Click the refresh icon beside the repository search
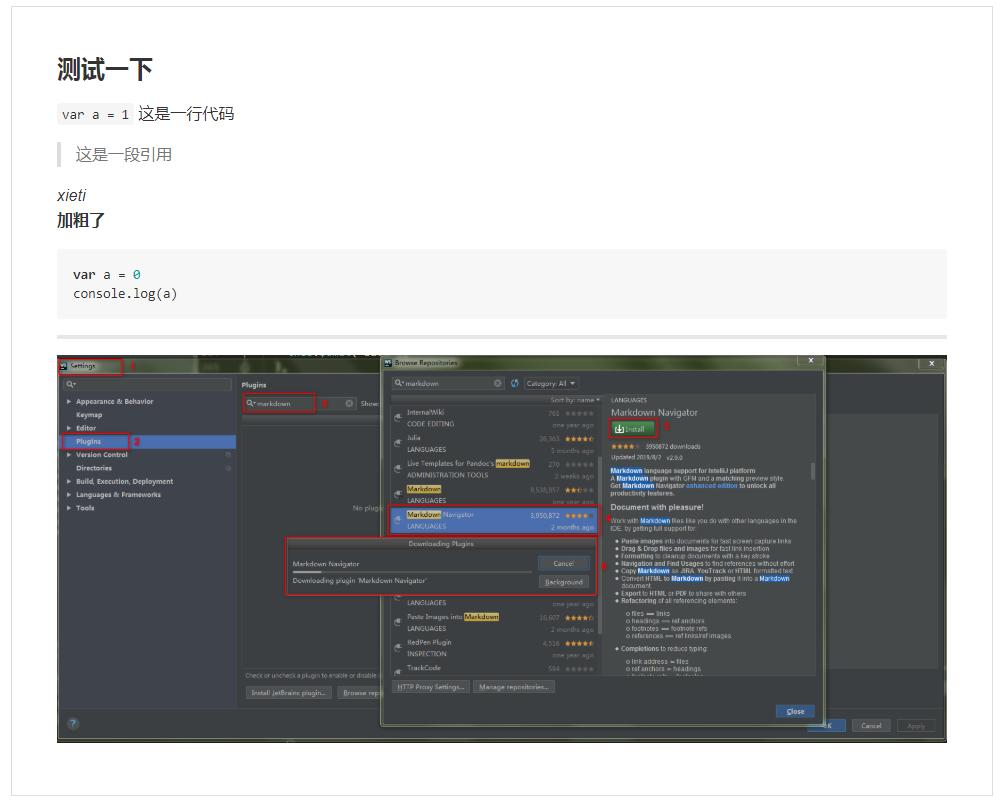Viewport: 1001px width, 805px height. coord(514,383)
